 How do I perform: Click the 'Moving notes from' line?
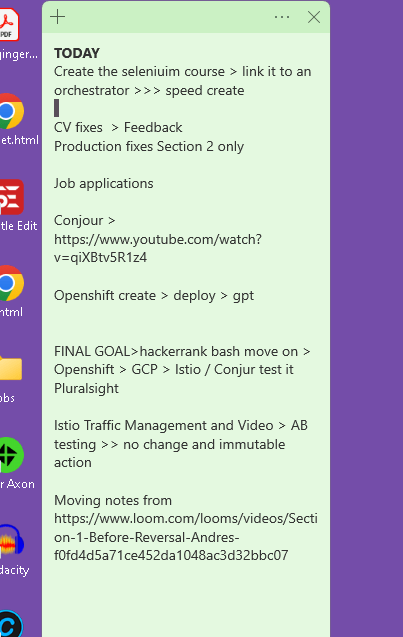pos(113,500)
